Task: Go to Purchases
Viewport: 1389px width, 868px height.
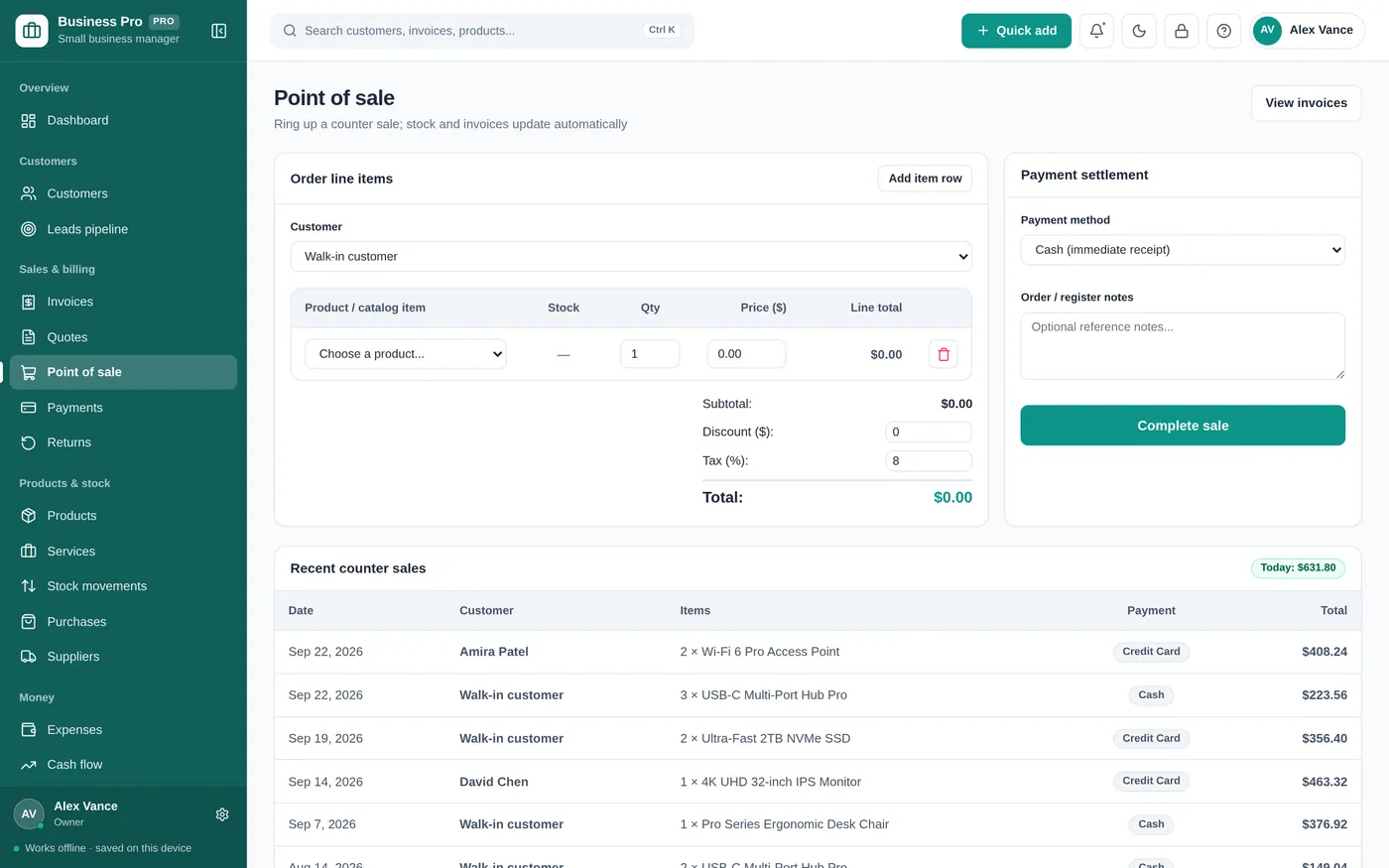Action: pos(123,622)
